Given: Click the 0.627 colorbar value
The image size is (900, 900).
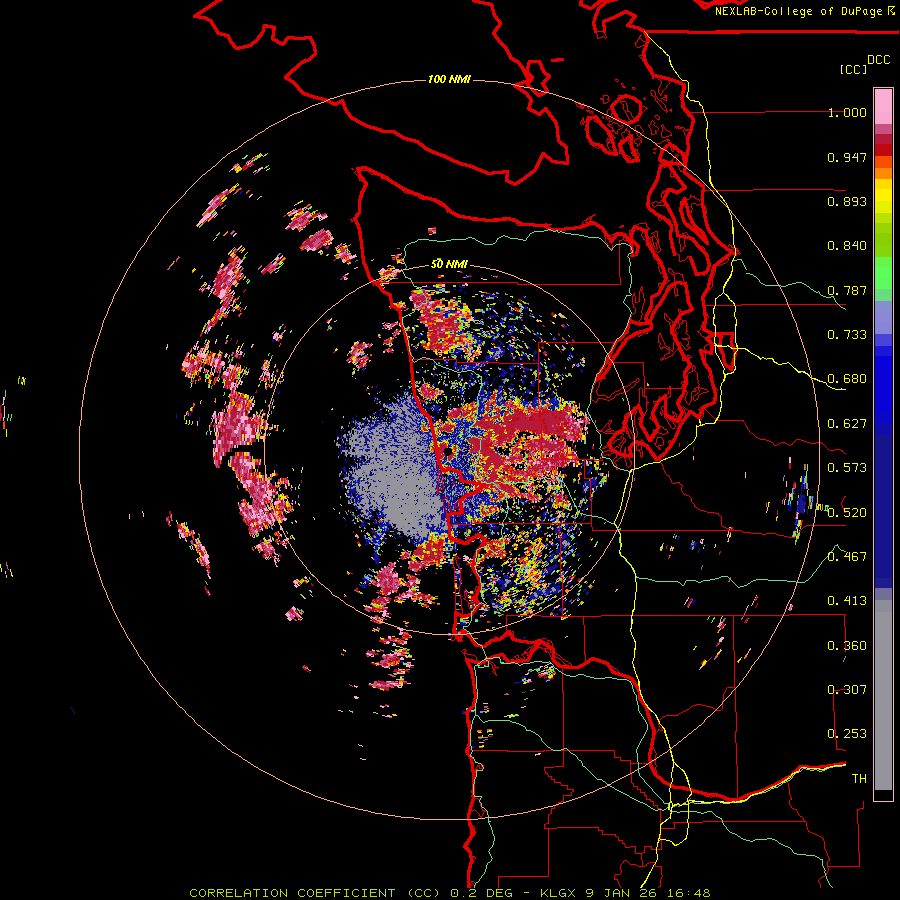Looking at the screenshot, I should pos(847,424).
